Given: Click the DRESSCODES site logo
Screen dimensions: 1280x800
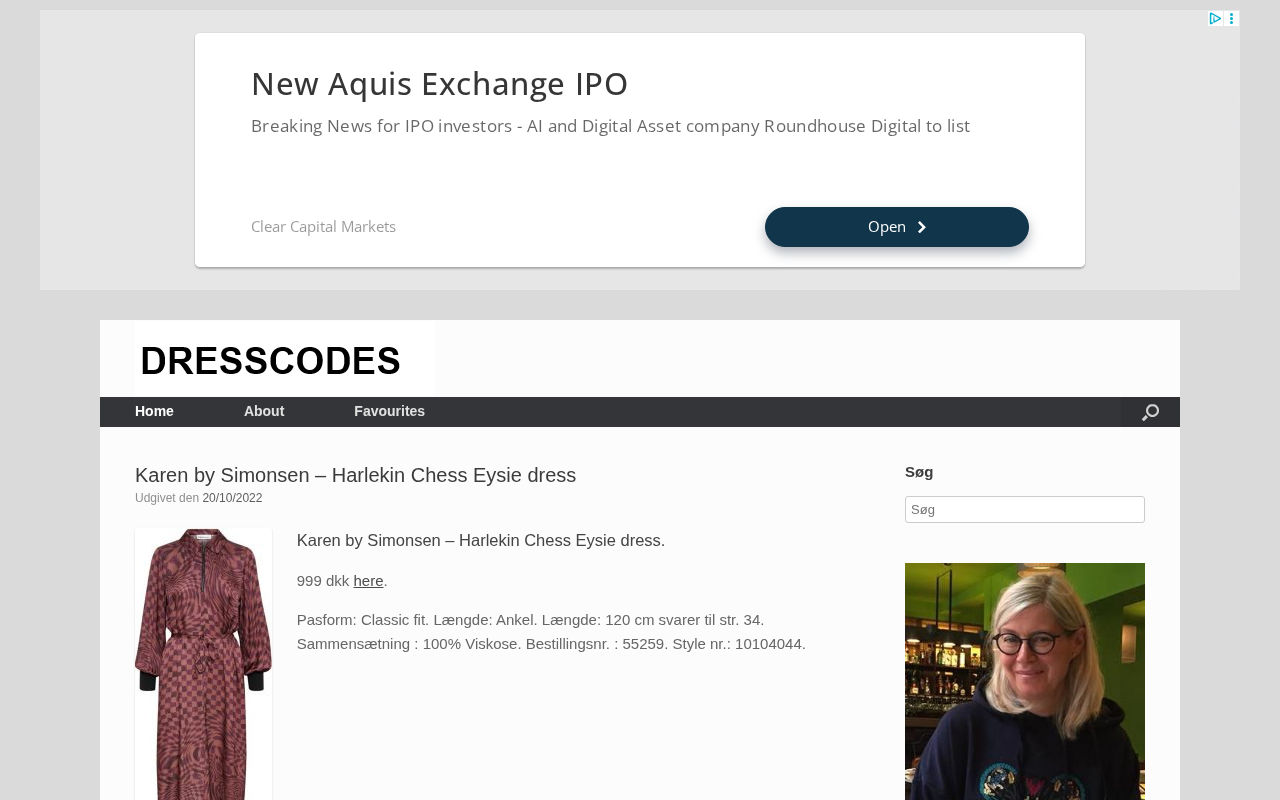Looking at the screenshot, I should click(x=285, y=358).
